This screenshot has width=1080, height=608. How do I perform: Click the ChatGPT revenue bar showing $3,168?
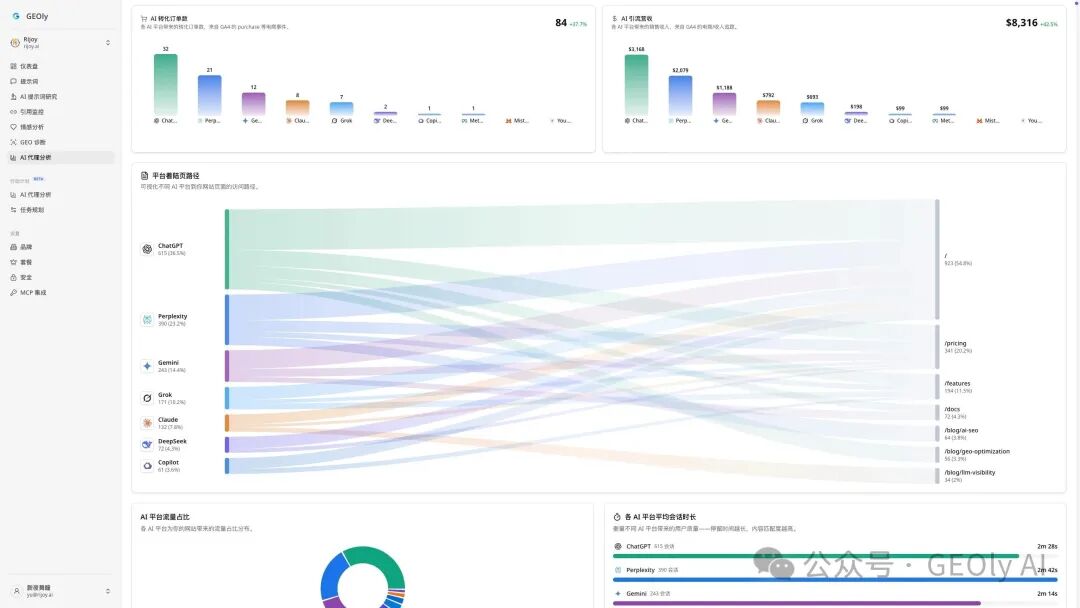[x=636, y=84]
